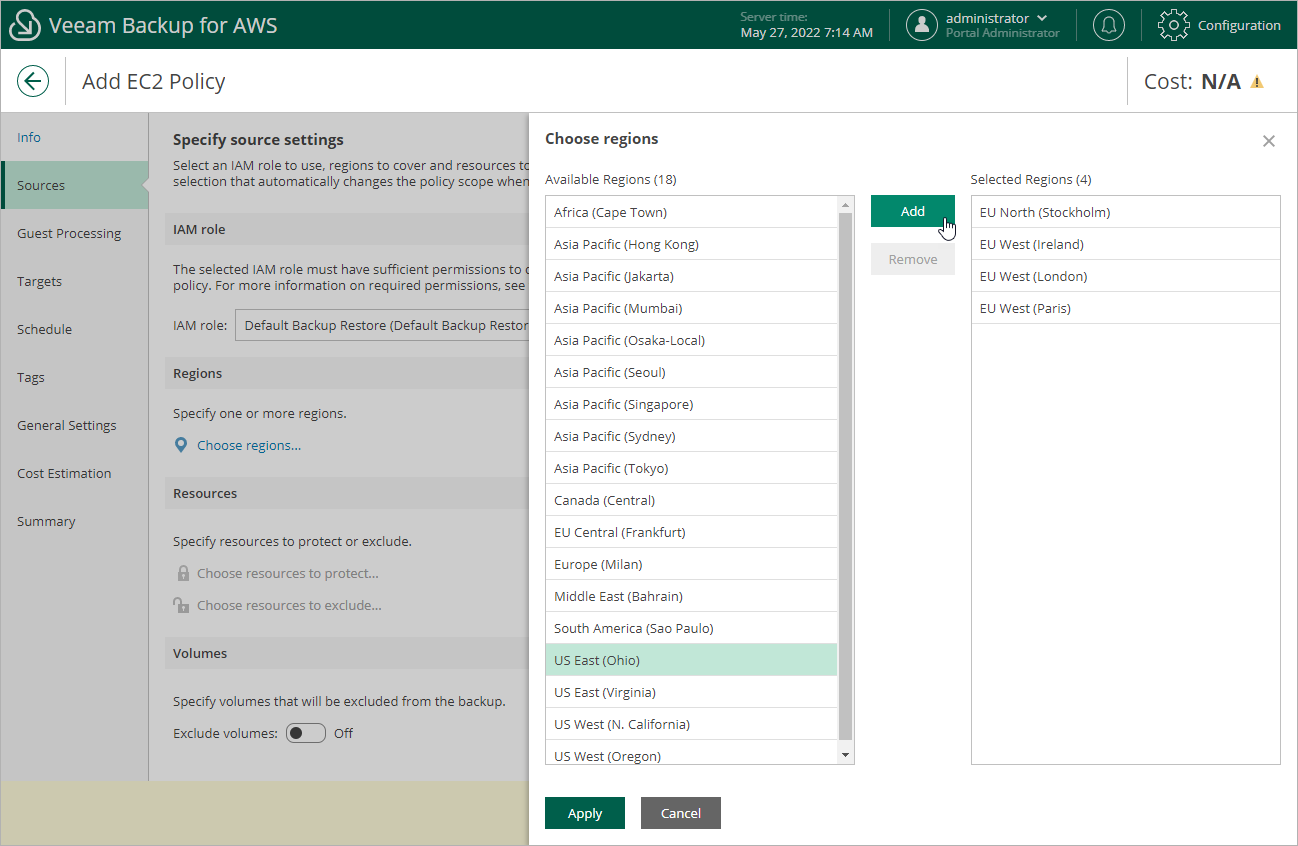Open the Configuration gear

[1173, 25]
